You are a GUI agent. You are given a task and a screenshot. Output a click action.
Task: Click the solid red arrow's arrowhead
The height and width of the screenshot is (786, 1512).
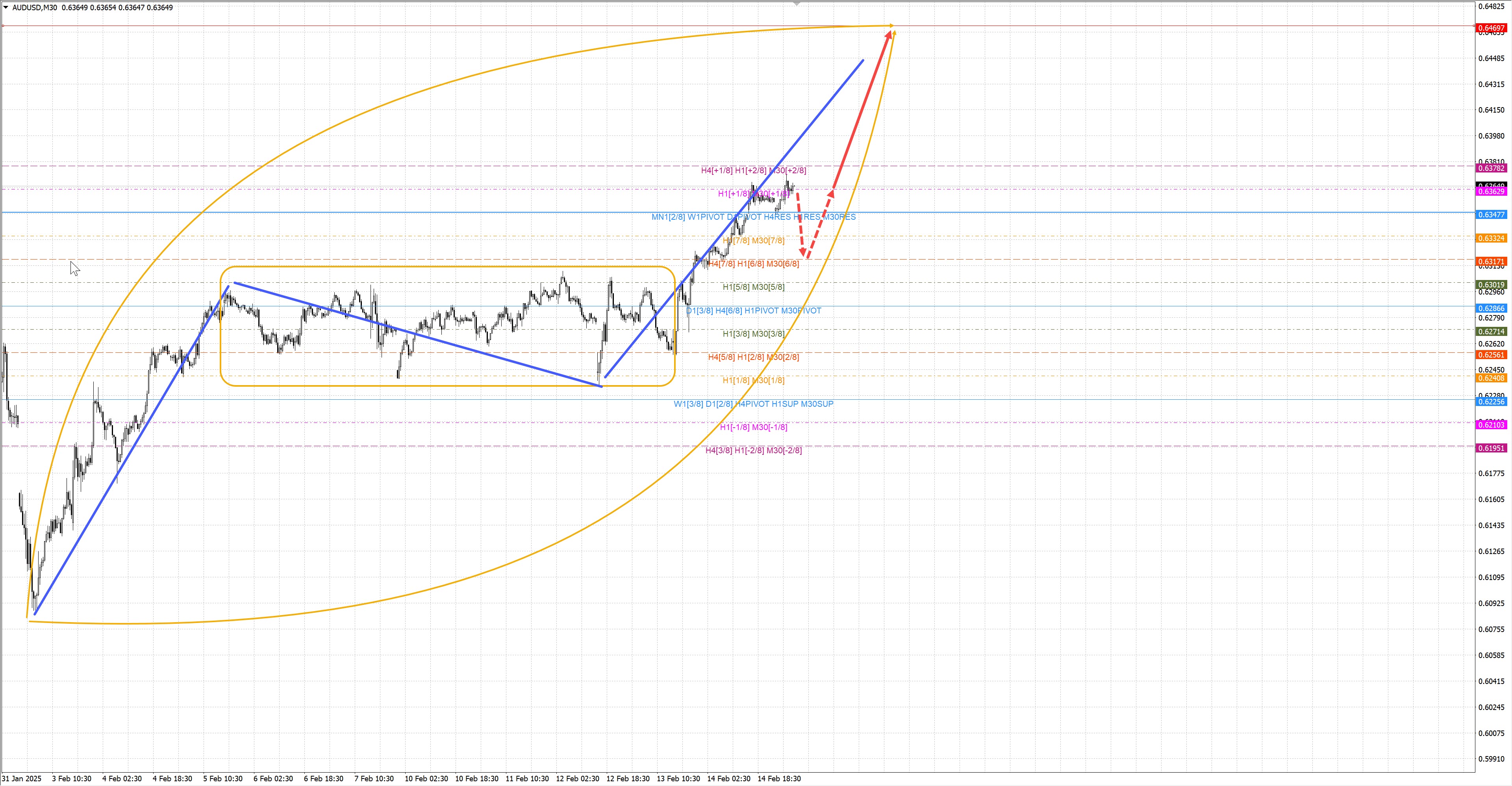point(889,35)
